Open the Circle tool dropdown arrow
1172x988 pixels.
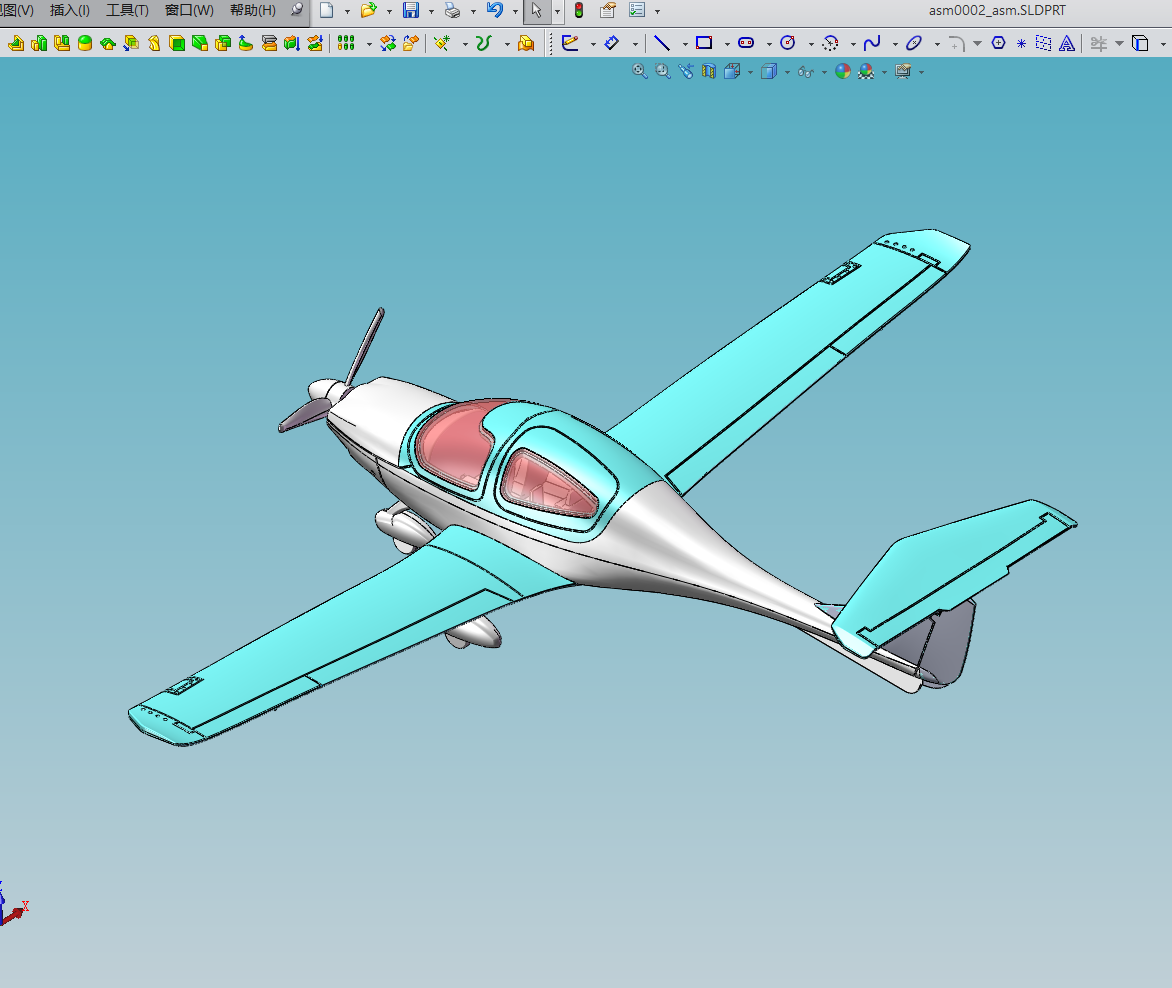tap(811, 45)
